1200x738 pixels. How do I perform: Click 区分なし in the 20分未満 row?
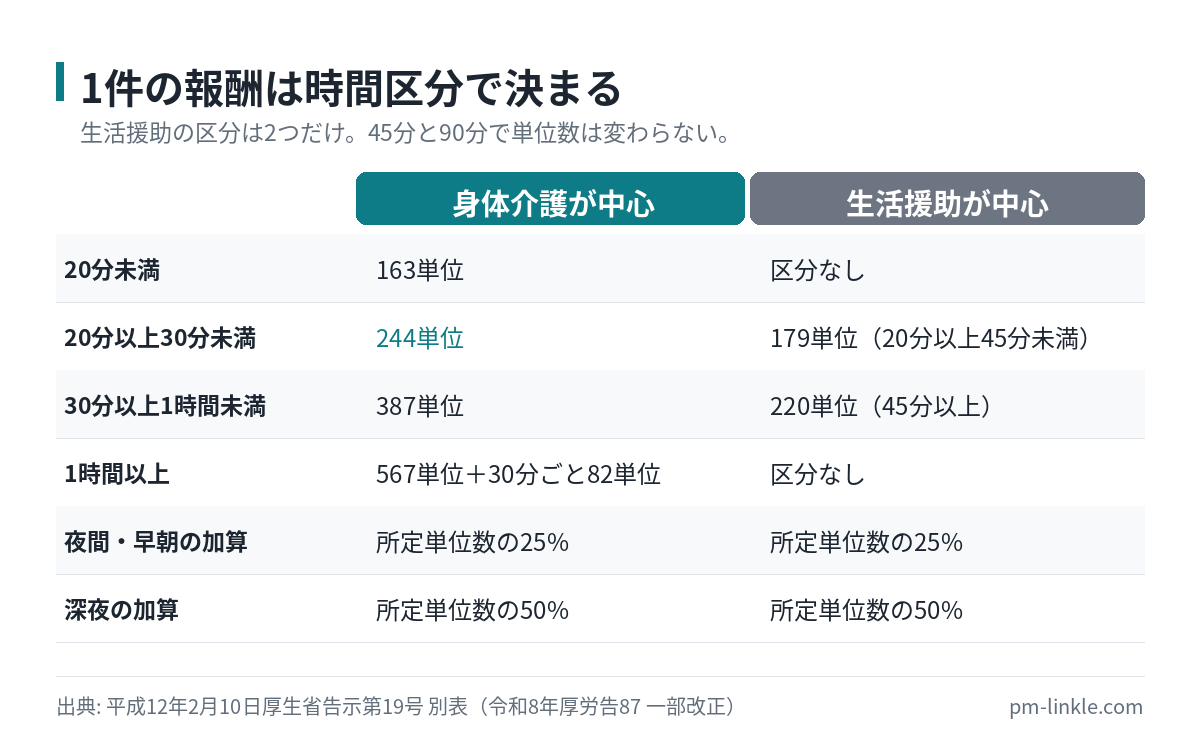(x=817, y=270)
